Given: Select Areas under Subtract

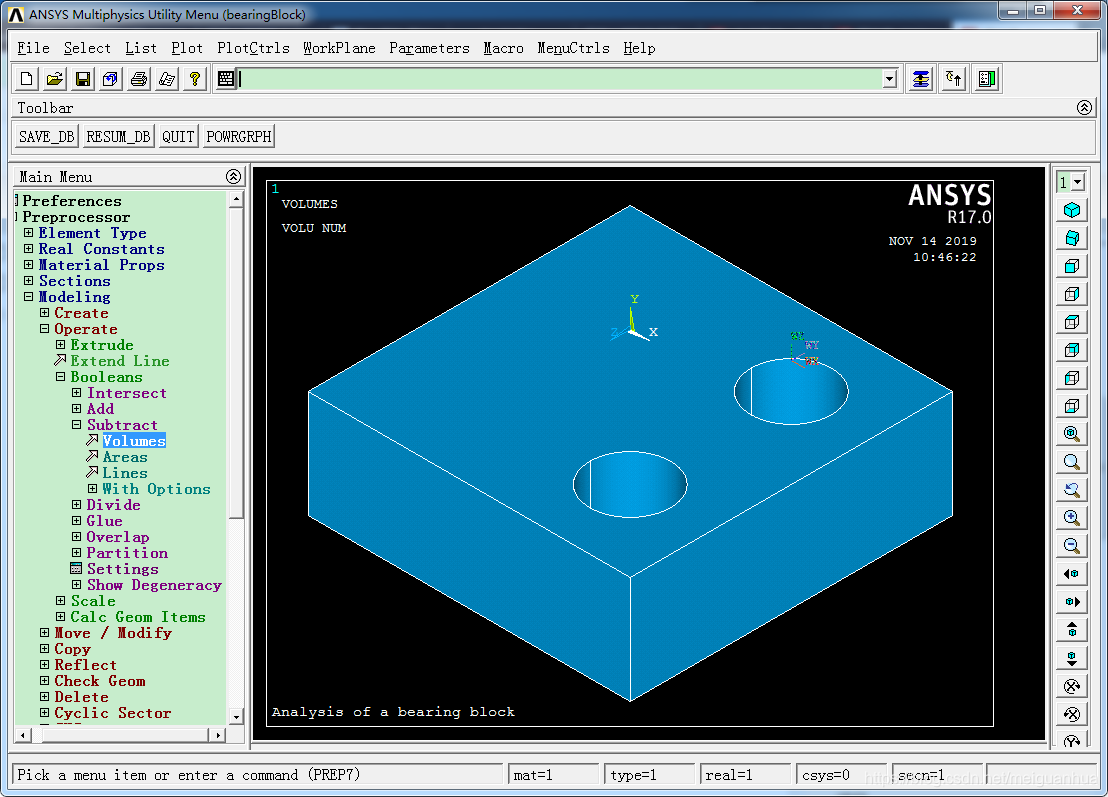Looking at the screenshot, I should coord(125,457).
